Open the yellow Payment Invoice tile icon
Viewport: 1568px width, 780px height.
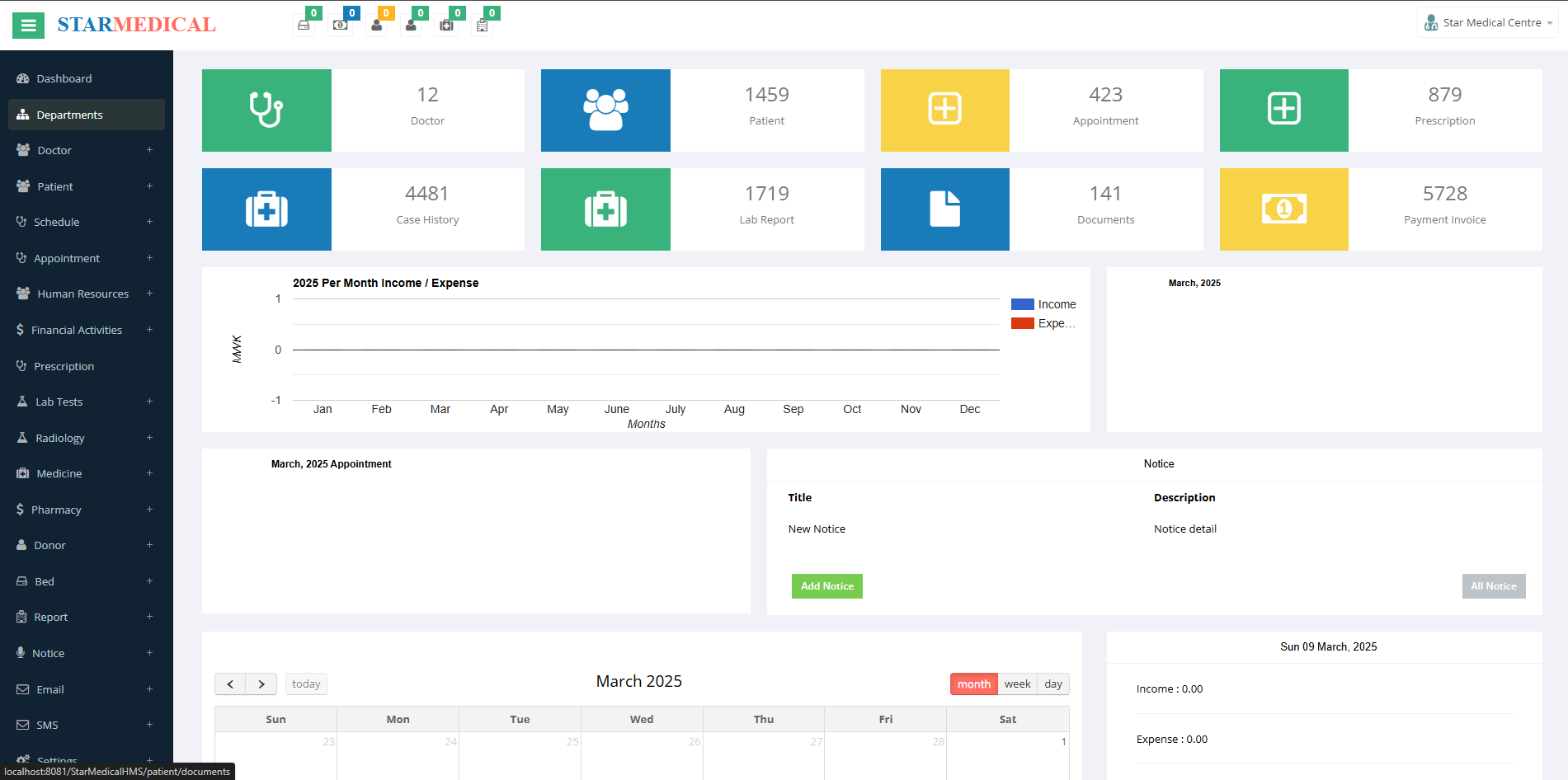1283,209
